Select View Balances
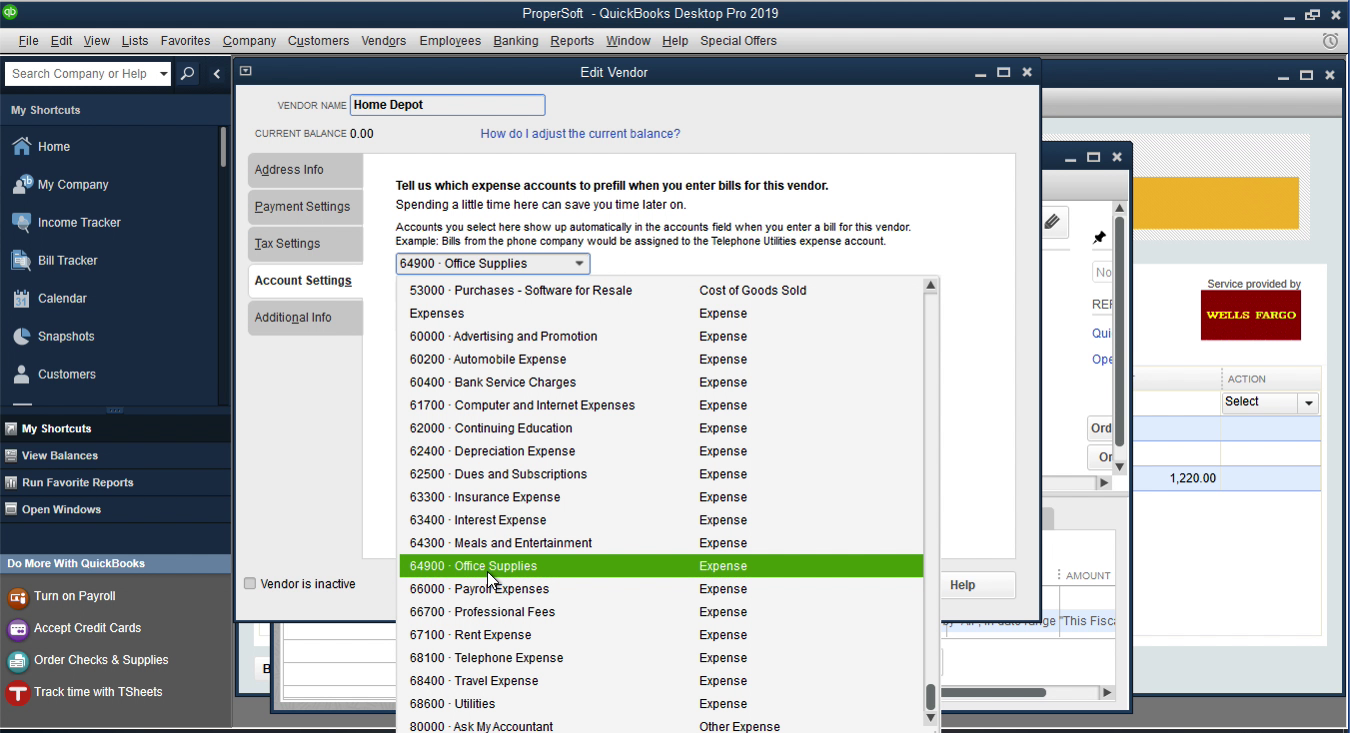The width and height of the screenshot is (1350, 733). [115, 455]
